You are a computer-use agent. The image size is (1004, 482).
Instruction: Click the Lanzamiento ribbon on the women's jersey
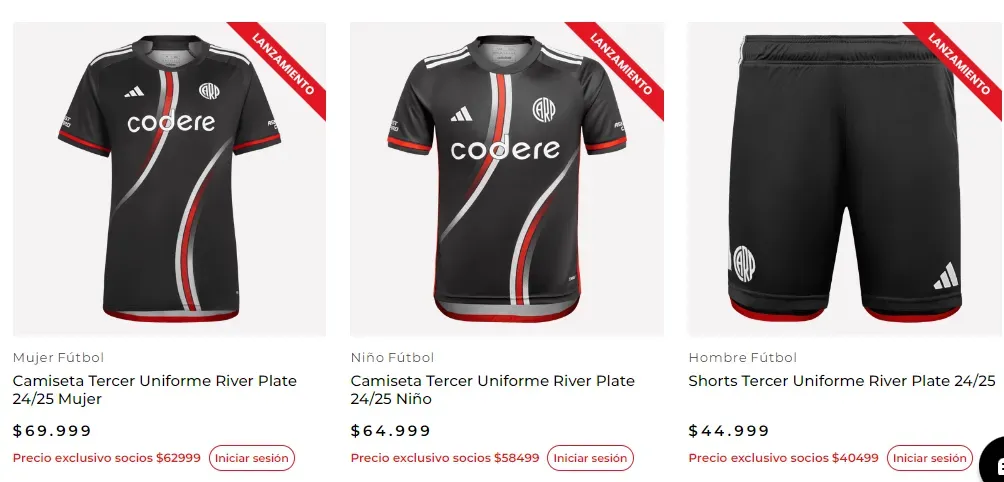pos(284,62)
